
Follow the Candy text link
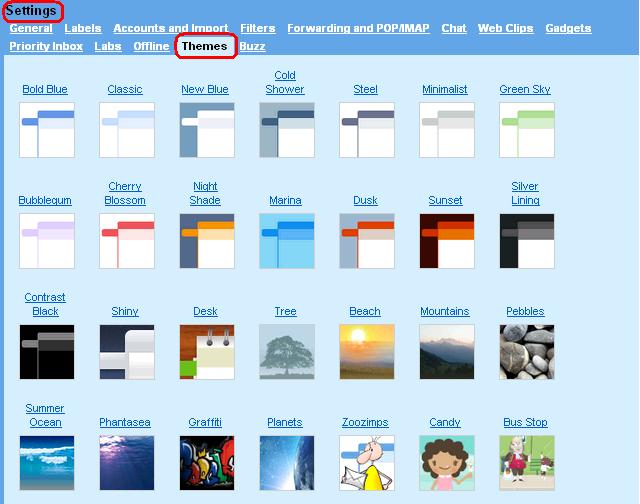[x=445, y=422]
